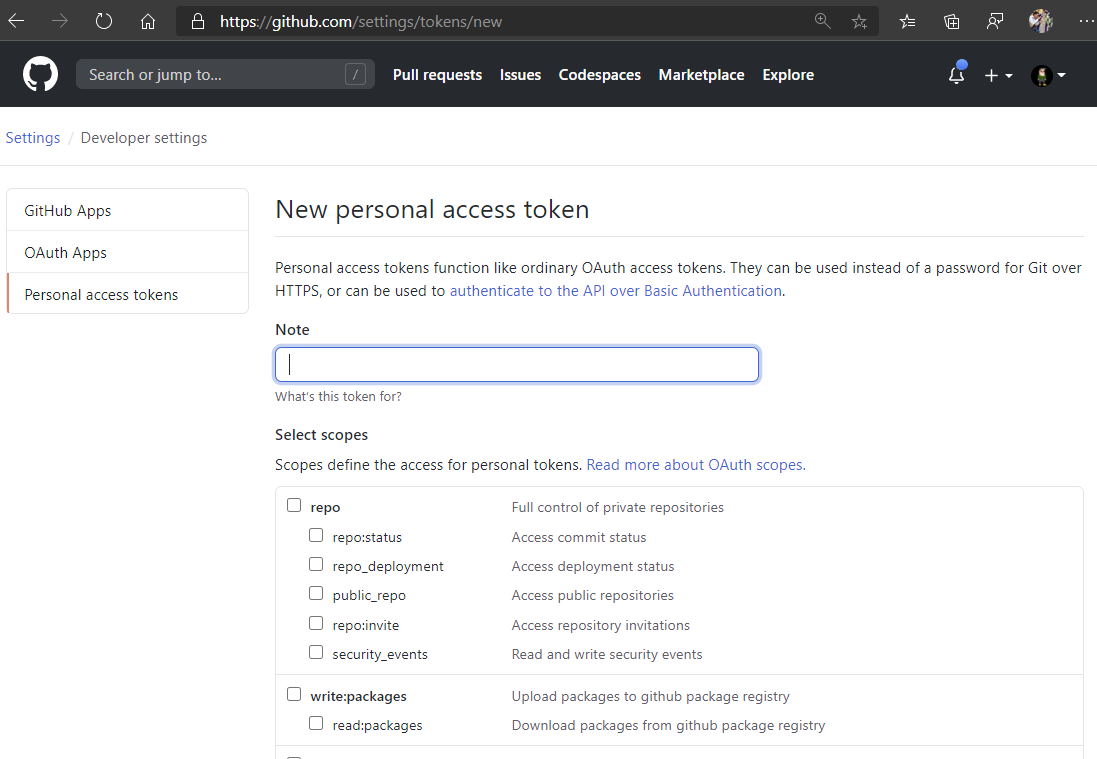Open the notifications bell
1097x759 pixels.
pos(957,75)
